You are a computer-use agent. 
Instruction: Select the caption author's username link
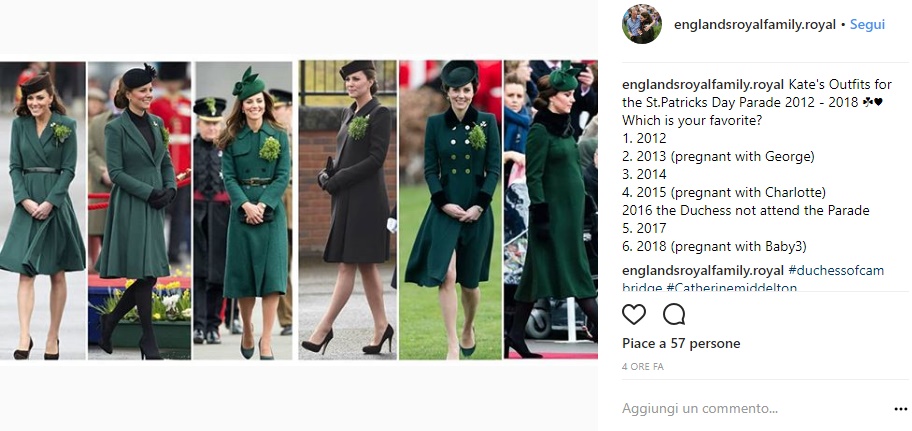[x=703, y=84]
